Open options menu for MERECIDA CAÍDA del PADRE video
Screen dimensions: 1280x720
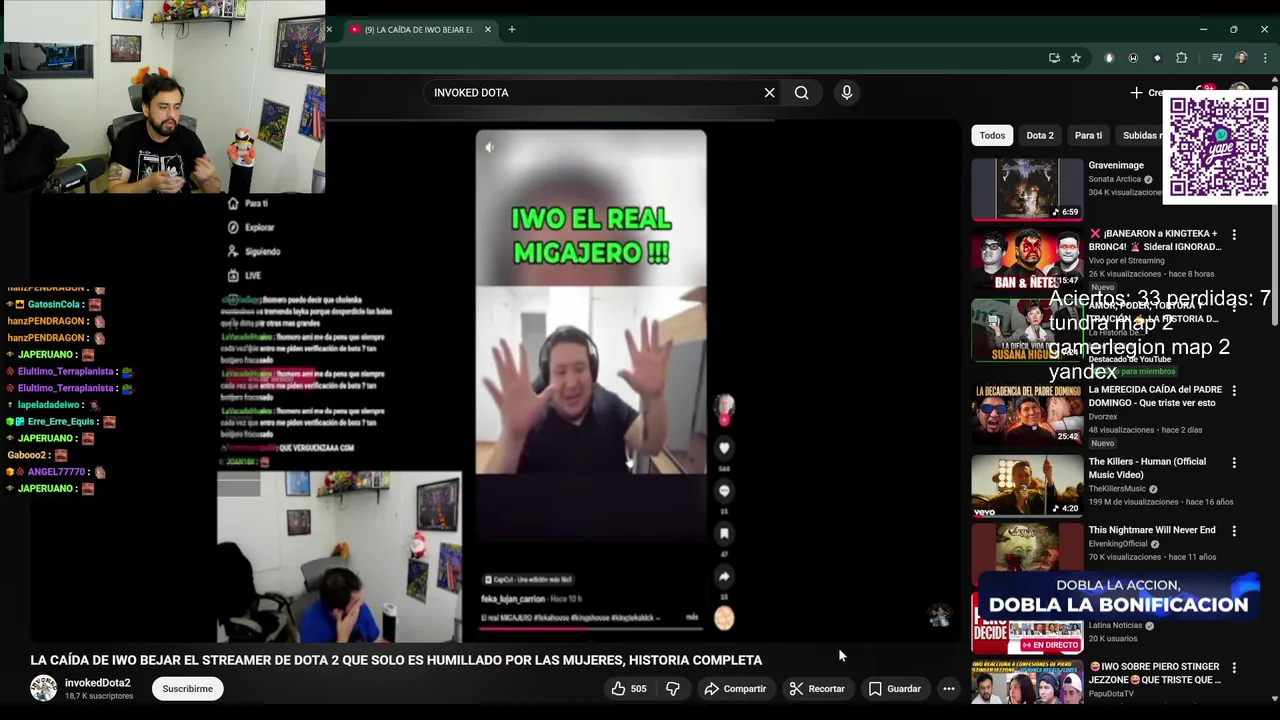click(1234, 390)
